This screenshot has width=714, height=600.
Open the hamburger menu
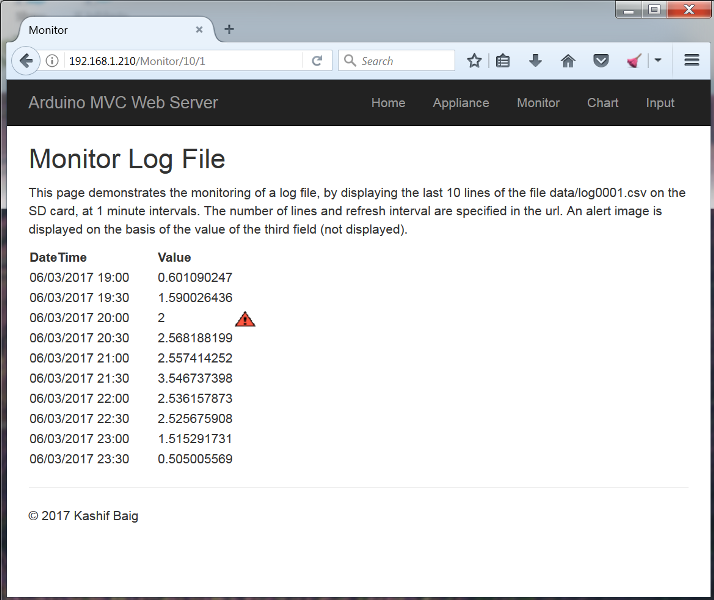(691, 60)
